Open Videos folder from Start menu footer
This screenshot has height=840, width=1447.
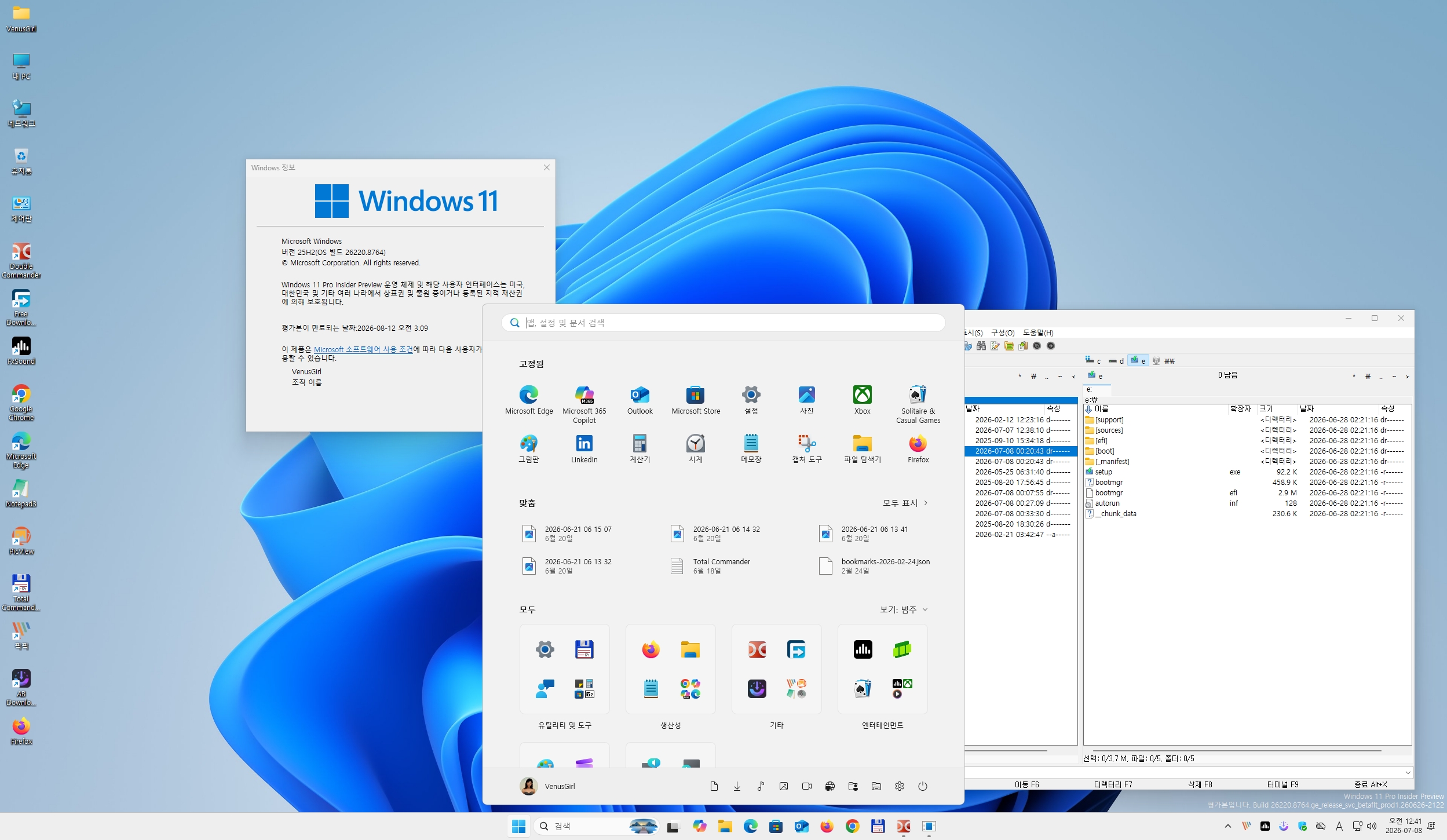click(x=807, y=786)
